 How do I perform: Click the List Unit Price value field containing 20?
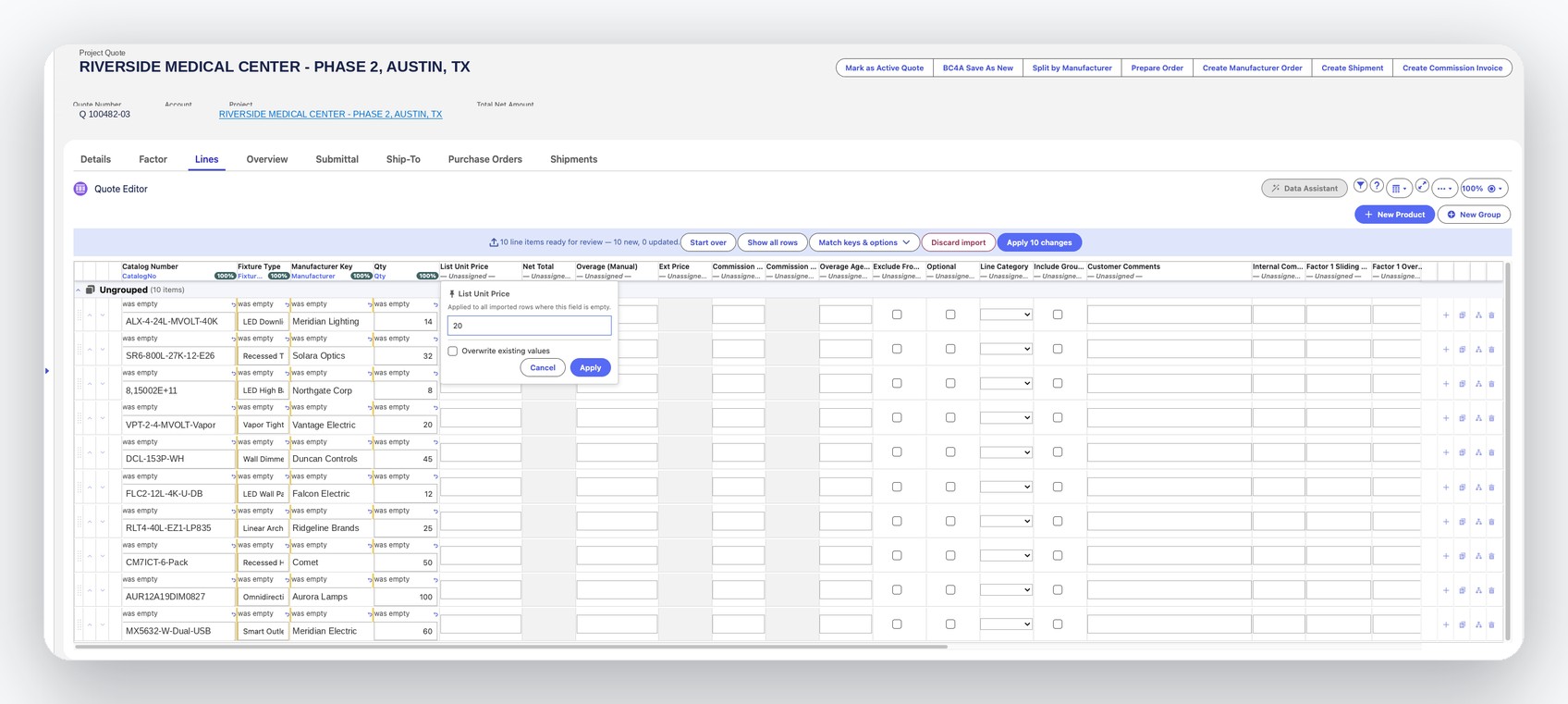[x=529, y=326]
